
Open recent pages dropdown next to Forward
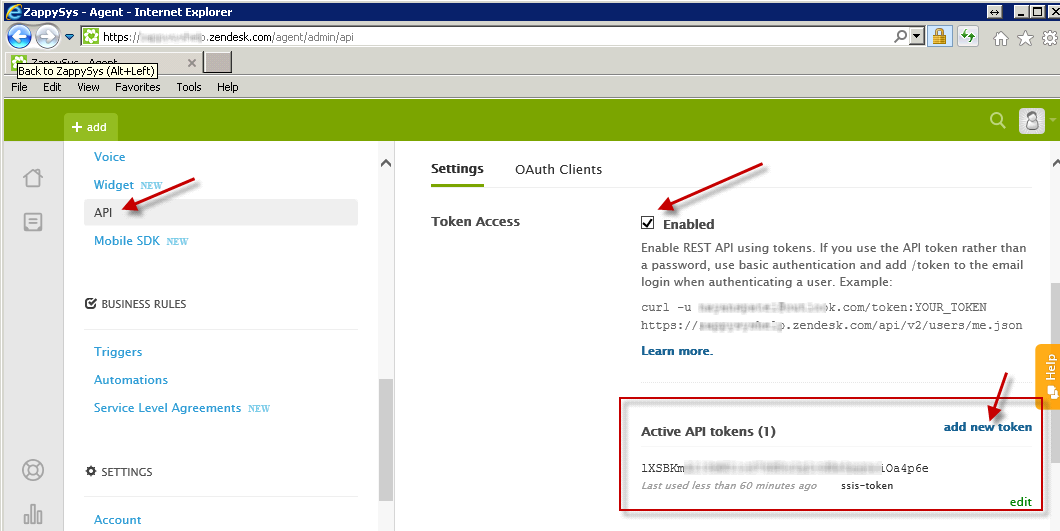[69, 37]
